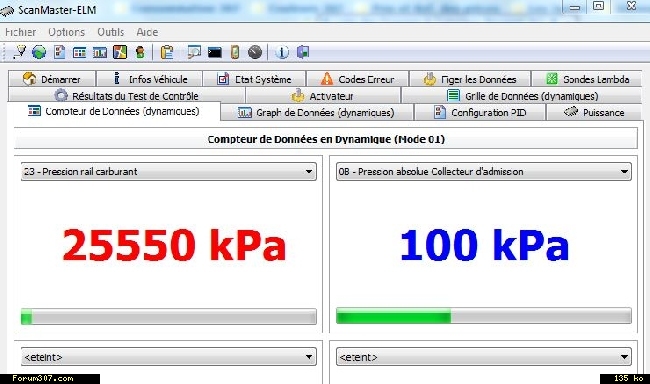Expand the Pression absolue Collecteur dropdown
This screenshot has width=650, height=384.
(484, 172)
